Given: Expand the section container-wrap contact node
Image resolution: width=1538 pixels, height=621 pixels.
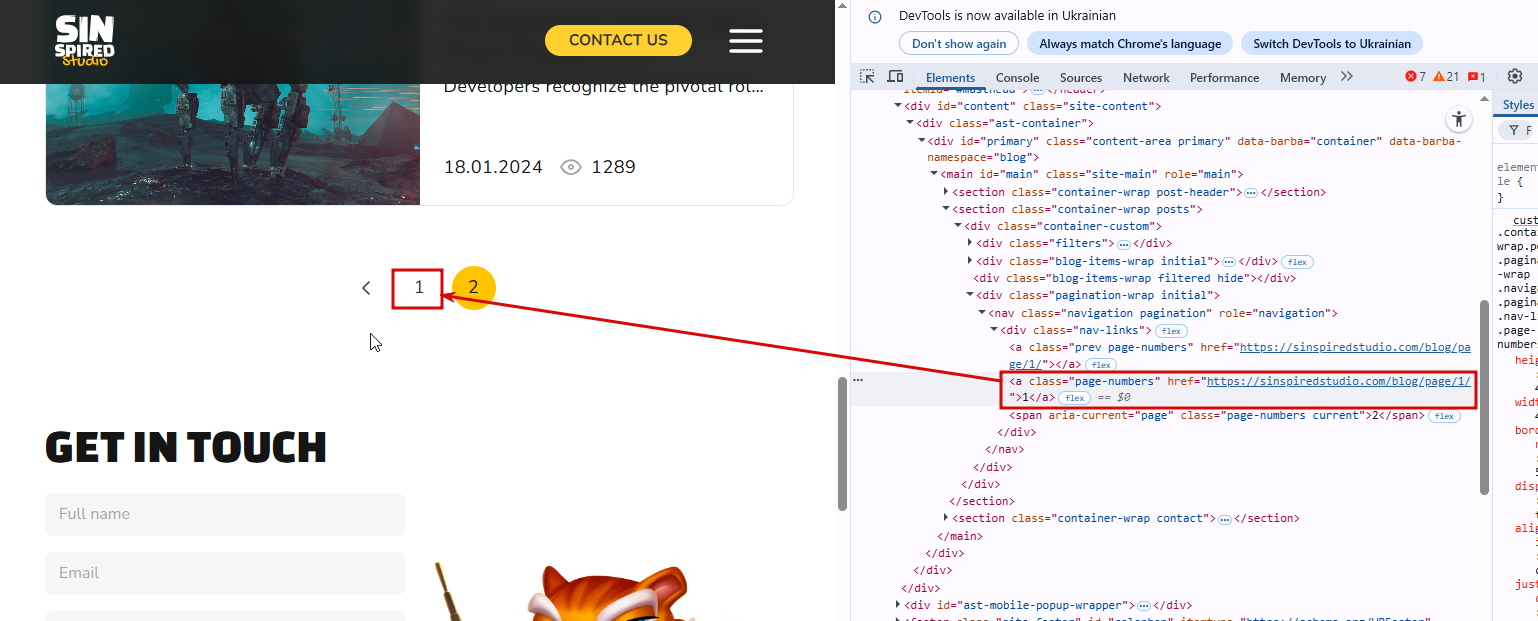Looking at the screenshot, I should pos(946,518).
